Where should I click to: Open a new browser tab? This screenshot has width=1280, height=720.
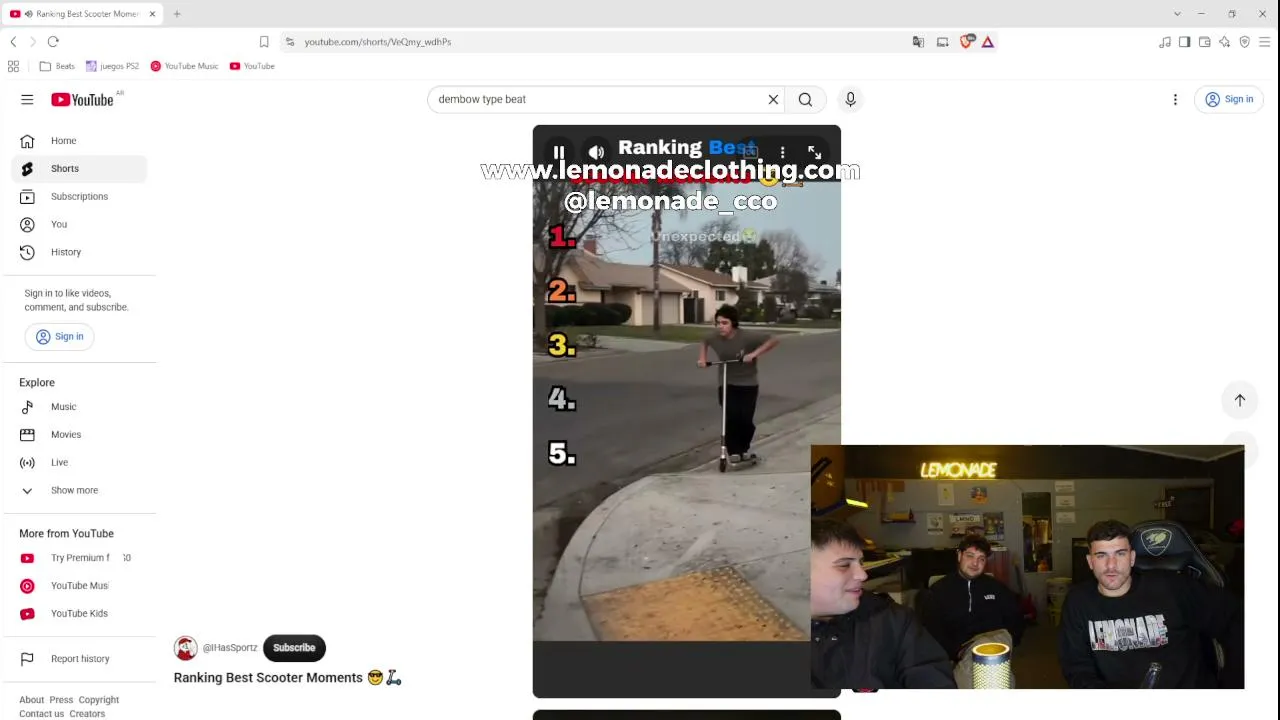[x=177, y=14]
